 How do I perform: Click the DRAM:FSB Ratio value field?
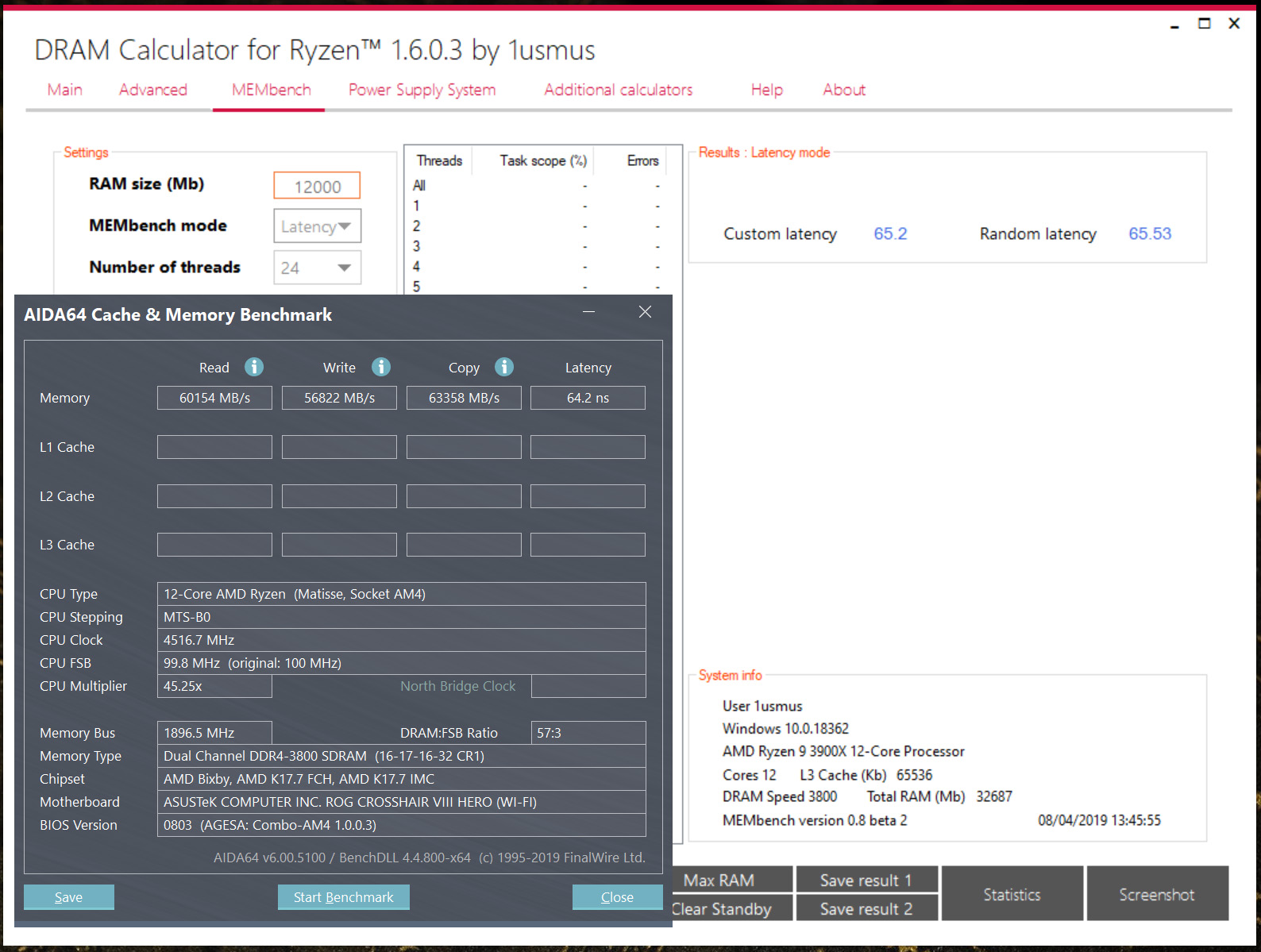pos(588,733)
